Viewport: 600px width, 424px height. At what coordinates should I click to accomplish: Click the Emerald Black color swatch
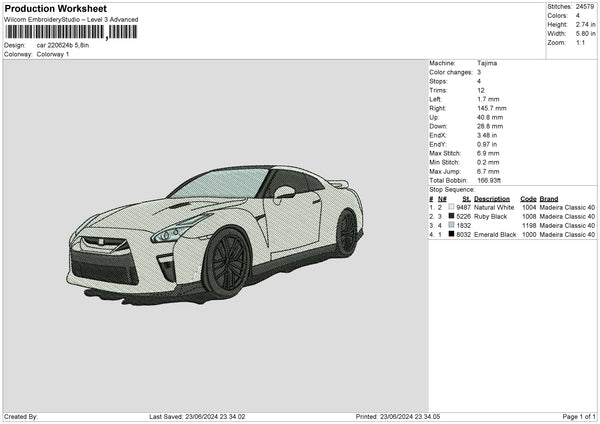pyautogui.click(x=451, y=235)
